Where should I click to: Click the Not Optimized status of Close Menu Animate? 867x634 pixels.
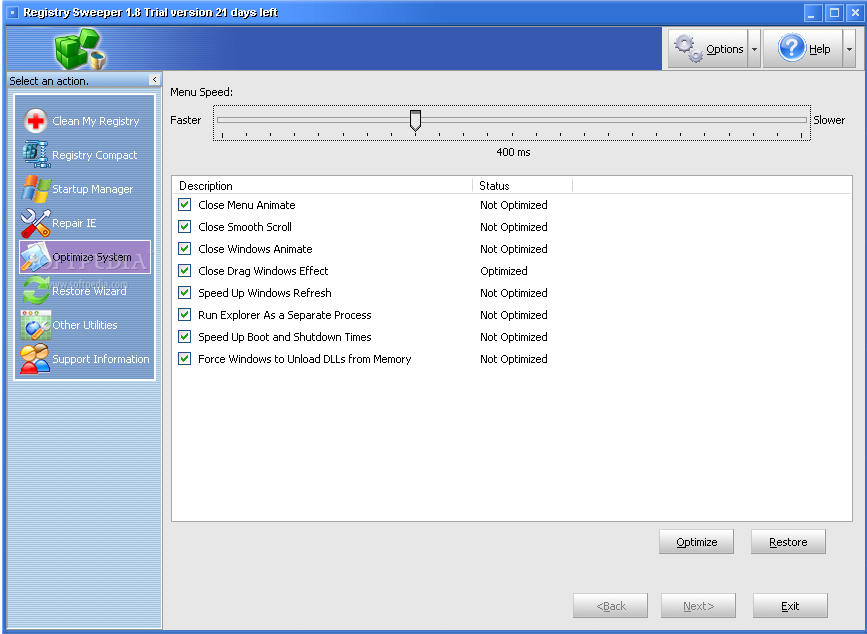click(514, 205)
